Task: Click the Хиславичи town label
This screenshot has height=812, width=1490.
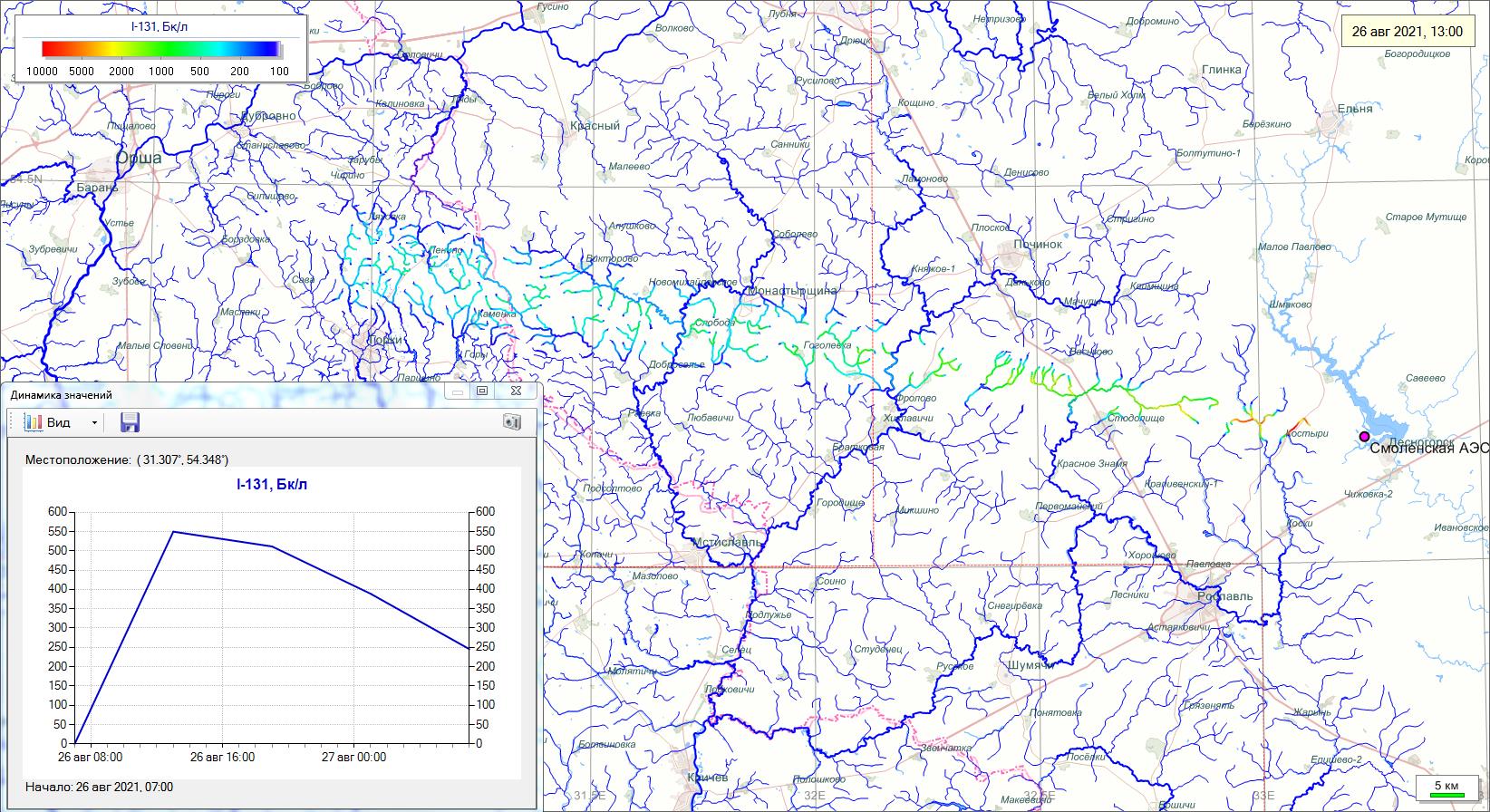Action: click(x=908, y=418)
